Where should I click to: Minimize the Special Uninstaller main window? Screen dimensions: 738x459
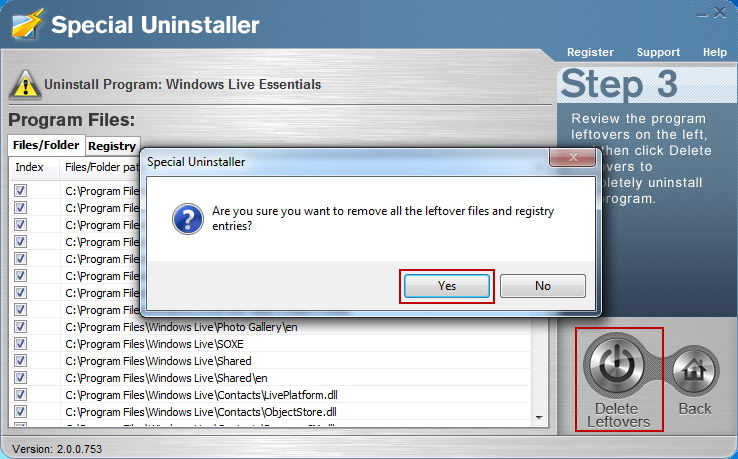tap(702, 14)
